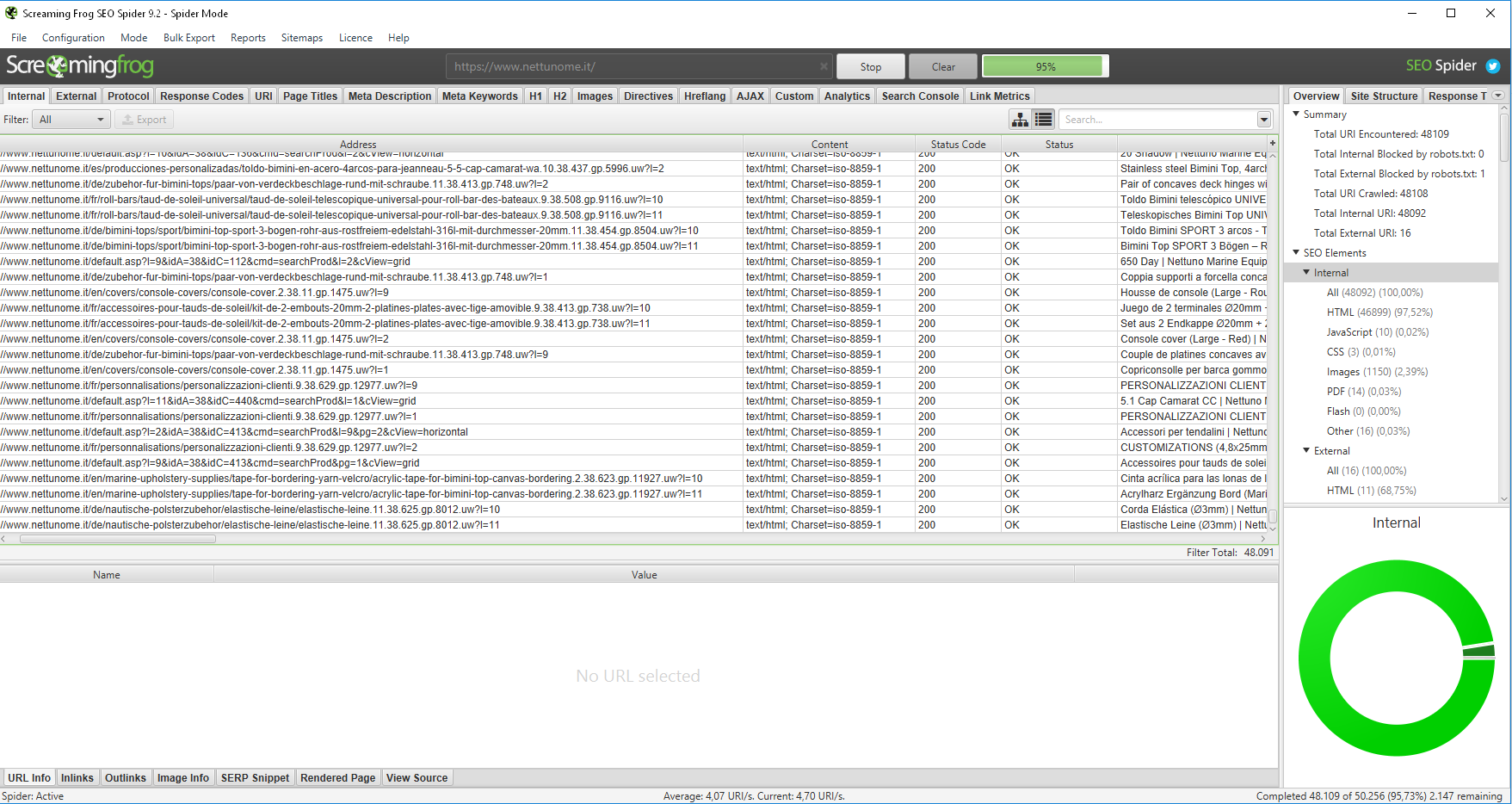Screen dimensions: 1512x804
Task: Clear the URL field with the X icon
Action: pos(824,66)
